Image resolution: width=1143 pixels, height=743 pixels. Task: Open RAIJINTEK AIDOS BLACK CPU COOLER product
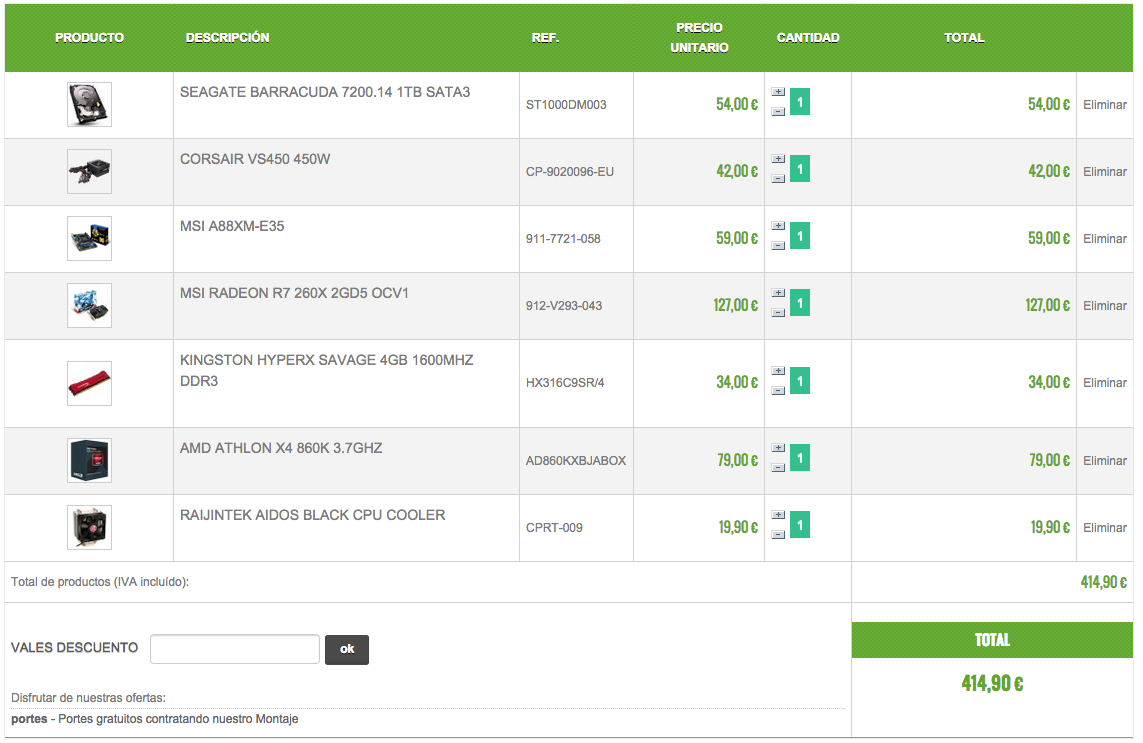tap(313, 516)
